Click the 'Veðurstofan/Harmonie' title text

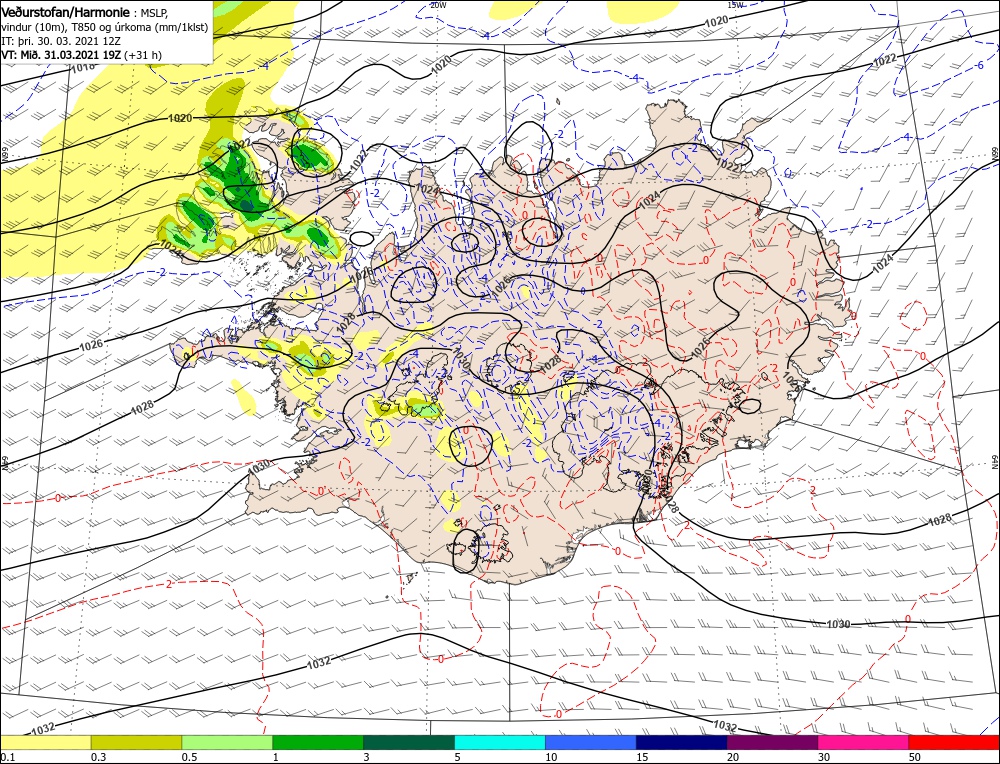click(x=66, y=12)
